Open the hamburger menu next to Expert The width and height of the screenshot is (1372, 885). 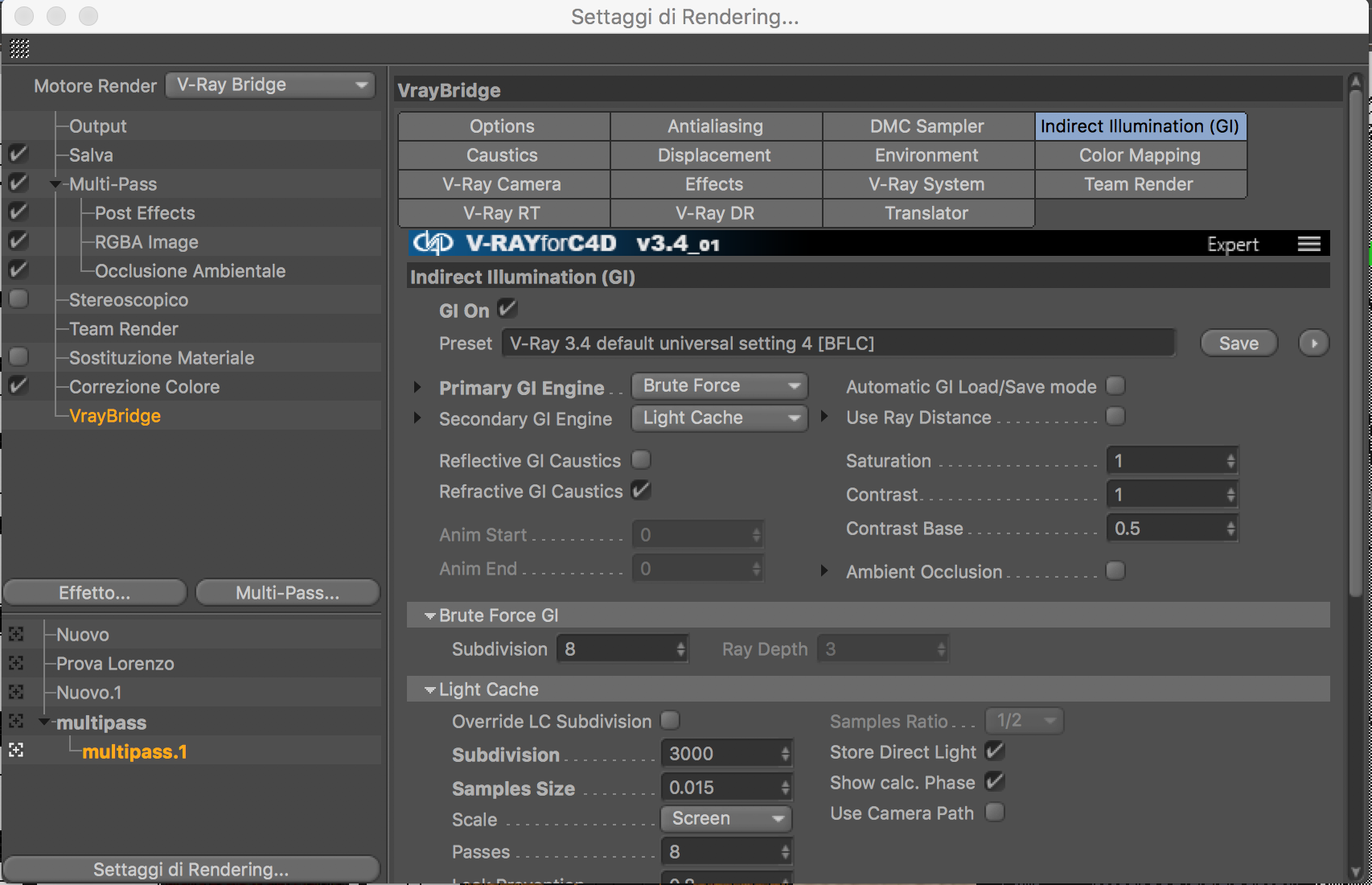pos(1309,244)
